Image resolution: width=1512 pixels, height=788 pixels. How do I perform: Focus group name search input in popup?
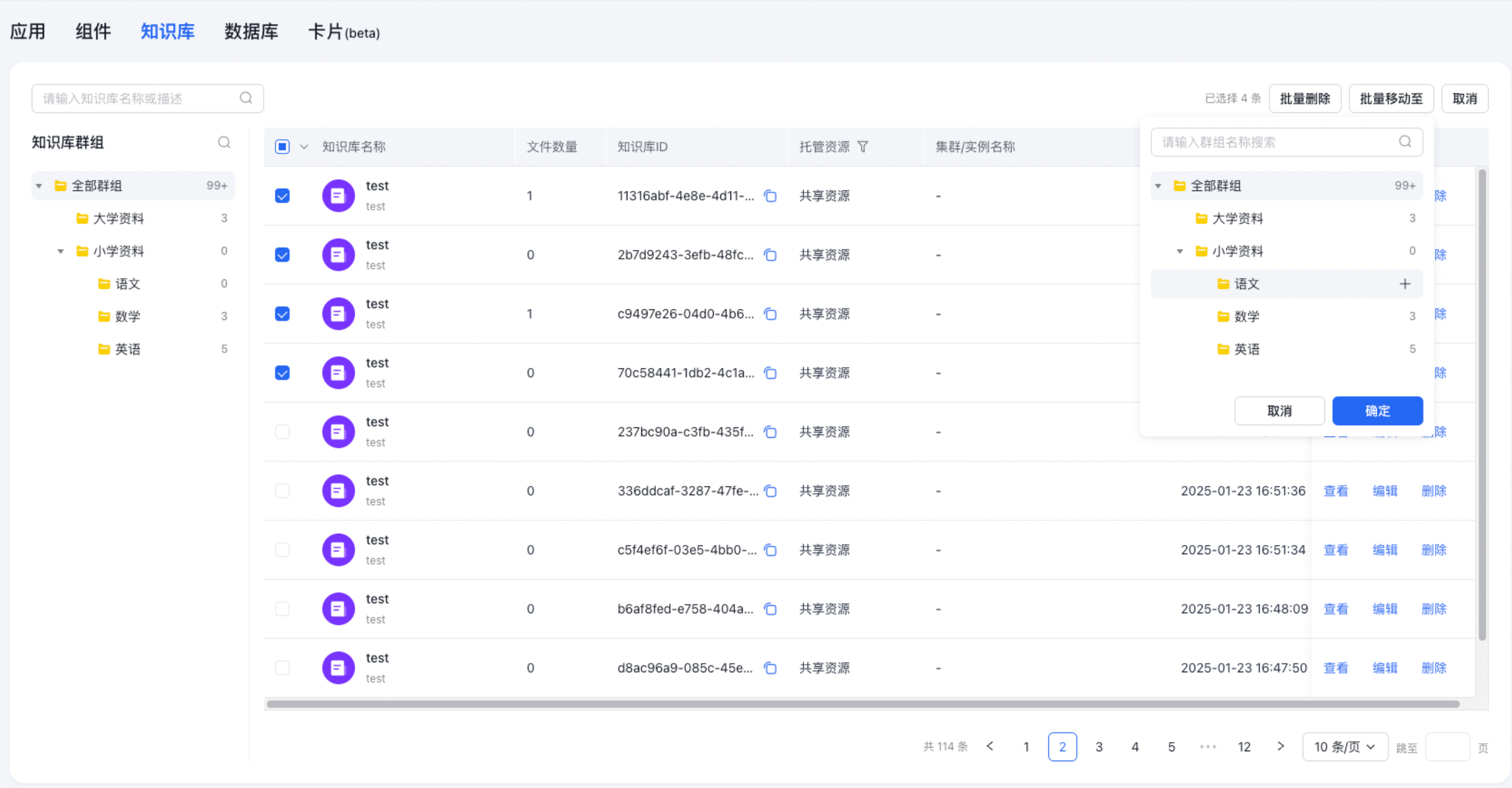(1287, 142)
